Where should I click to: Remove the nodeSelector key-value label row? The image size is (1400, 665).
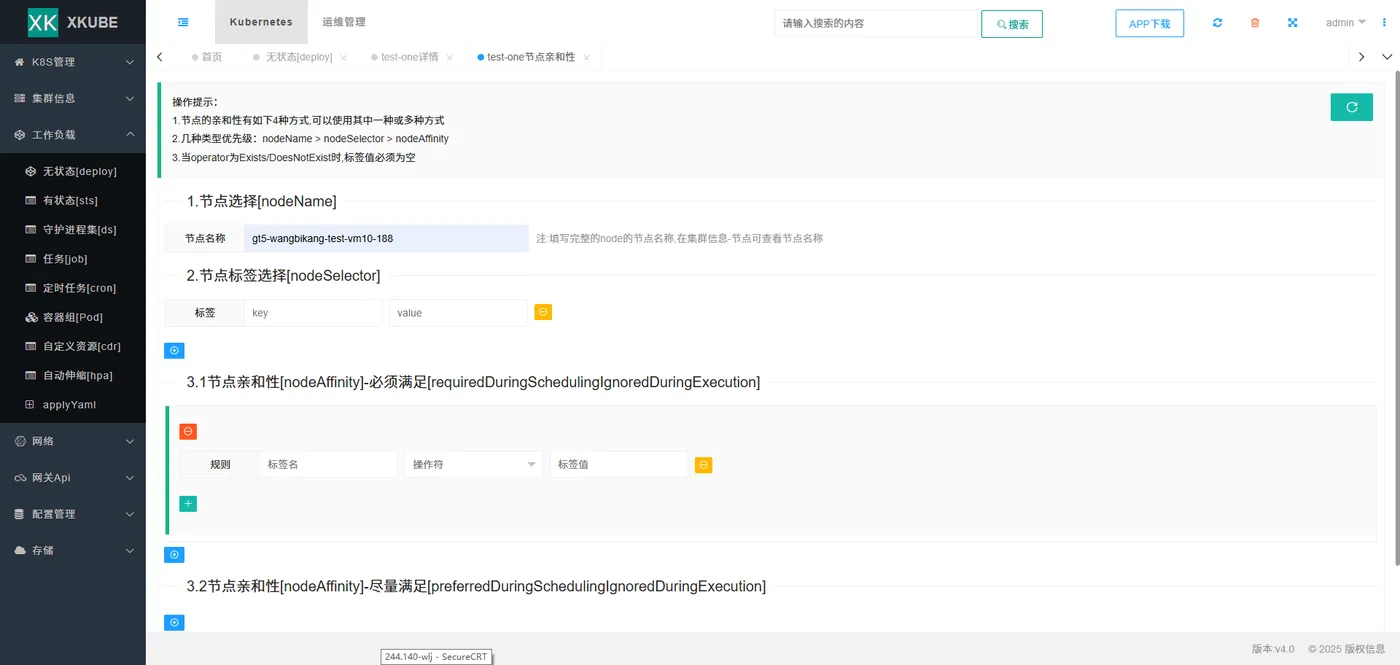(543, 312)
